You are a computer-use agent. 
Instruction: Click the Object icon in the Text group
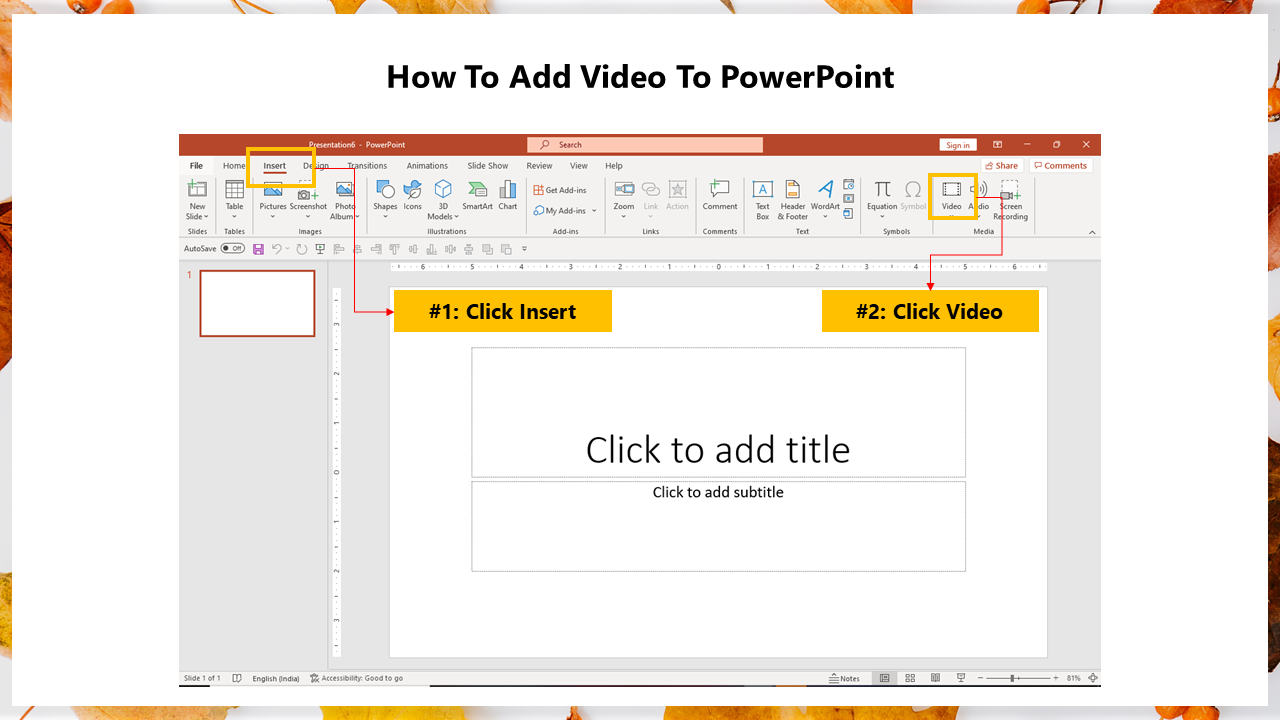click(849, 213)
